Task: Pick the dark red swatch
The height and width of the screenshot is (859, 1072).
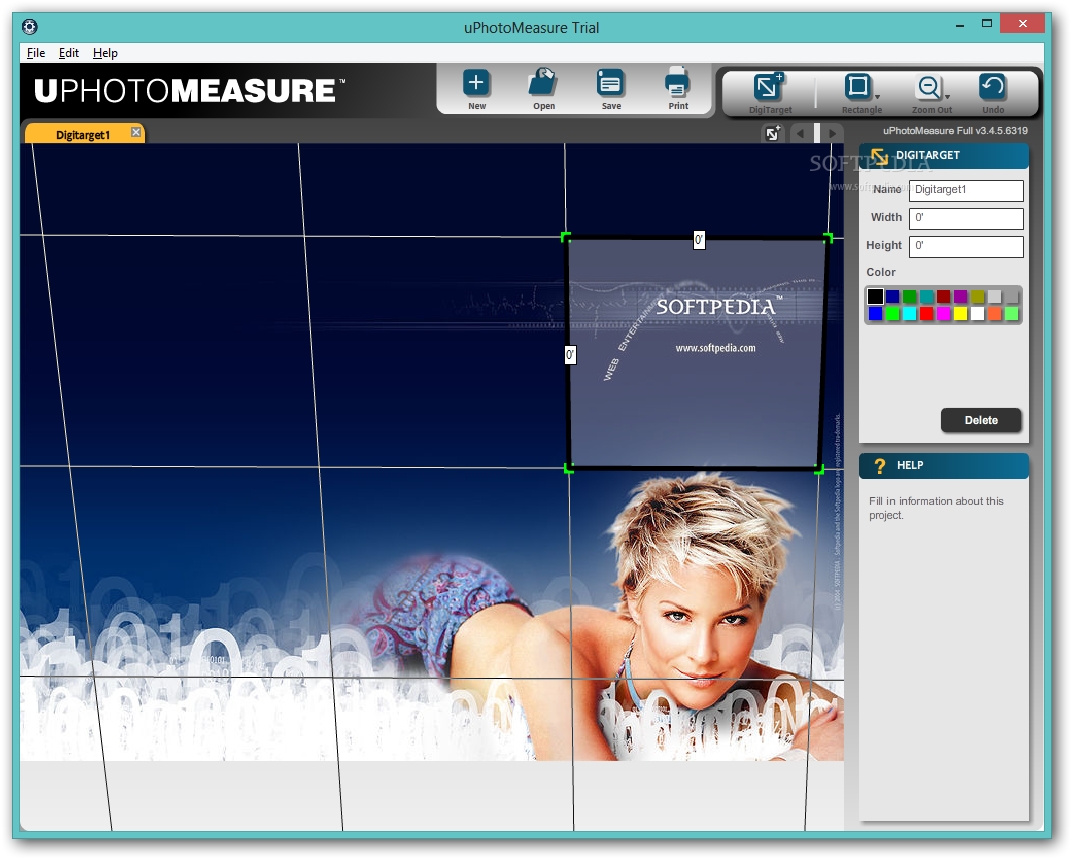Action: (943, 296)
